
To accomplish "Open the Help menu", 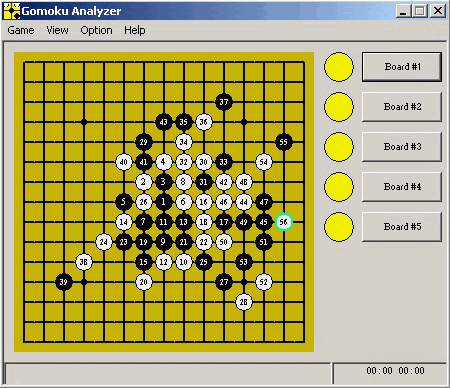I will pos(135,30).
